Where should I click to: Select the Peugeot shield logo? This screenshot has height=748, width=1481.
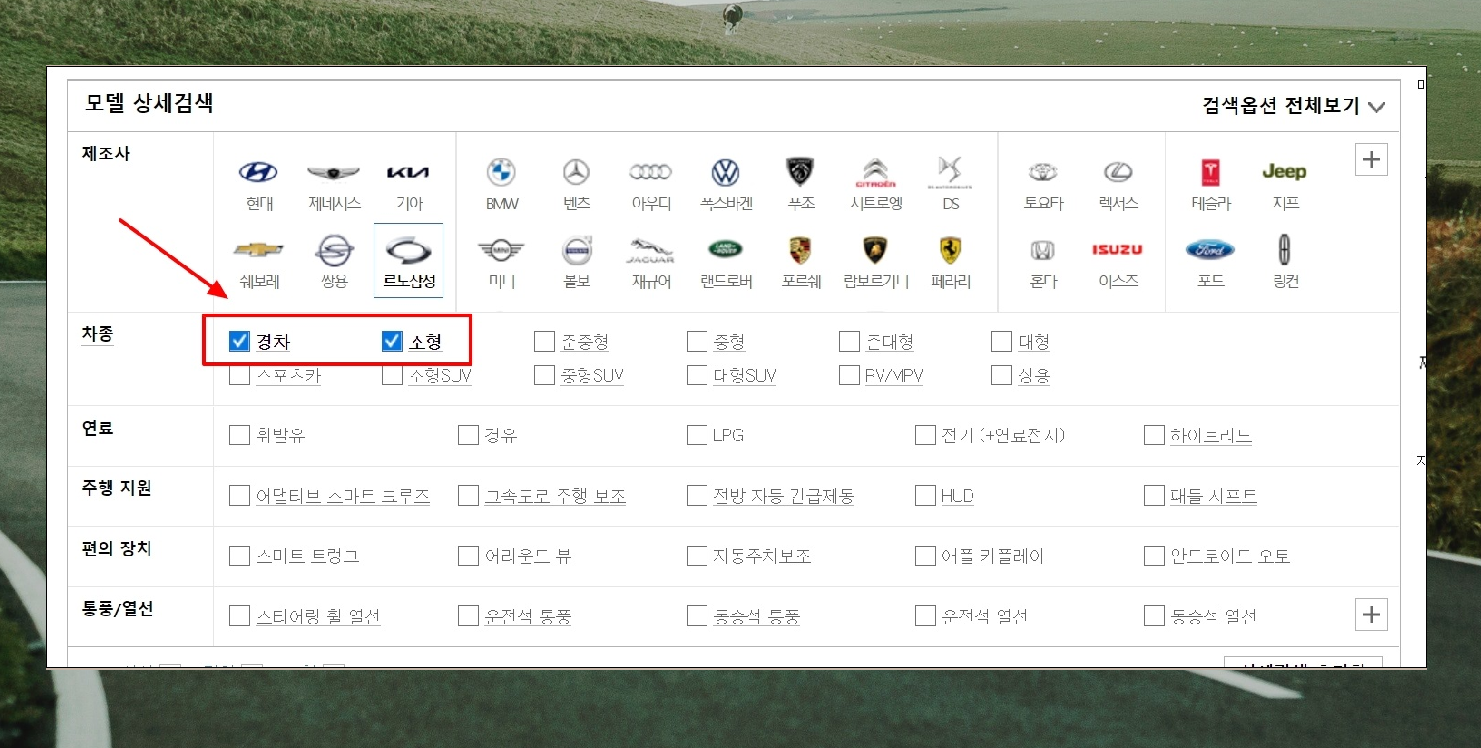tap(800, 171)
